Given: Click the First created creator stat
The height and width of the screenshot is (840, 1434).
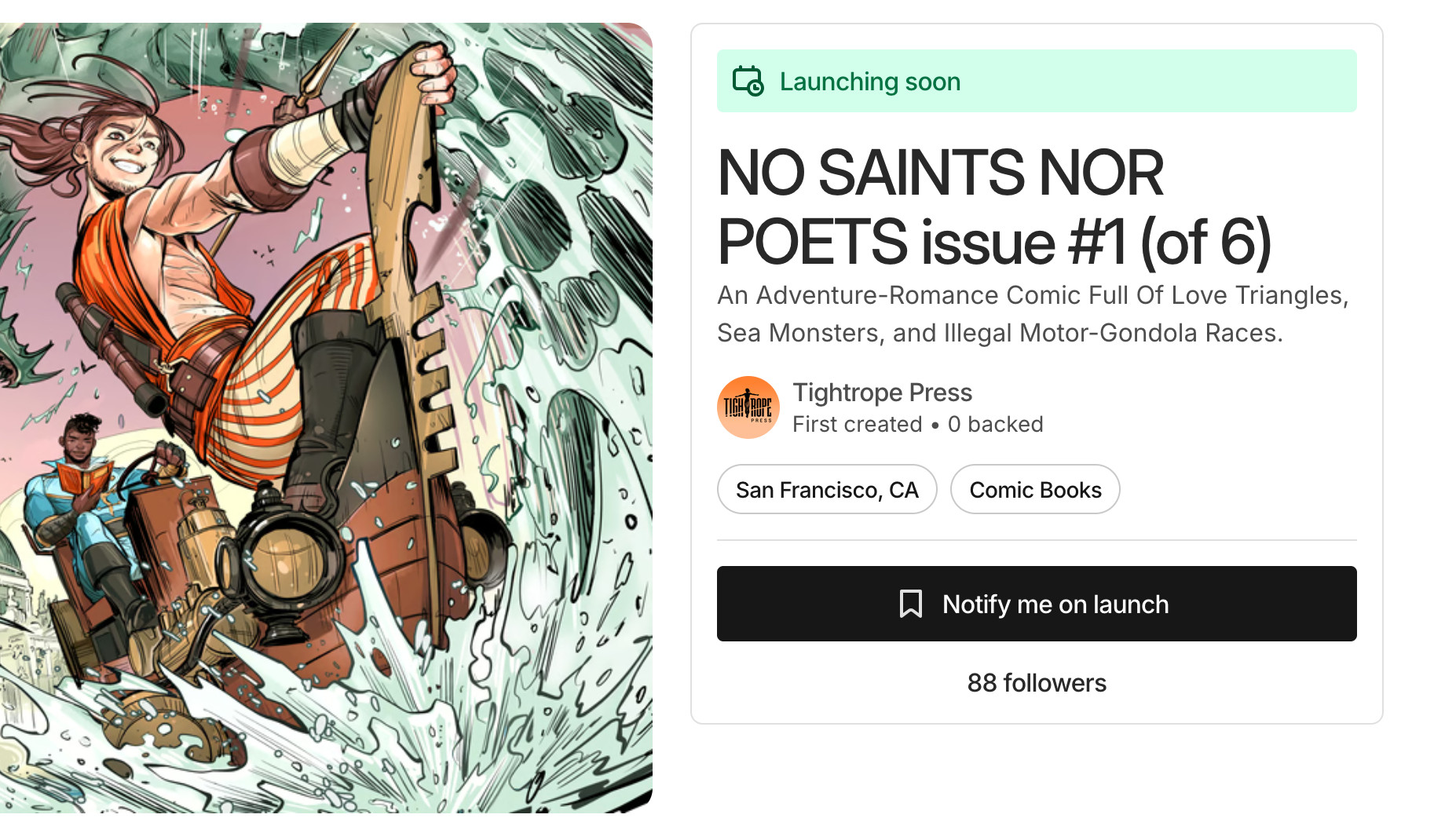Looking at the screenshot, I should coord(857,425).
